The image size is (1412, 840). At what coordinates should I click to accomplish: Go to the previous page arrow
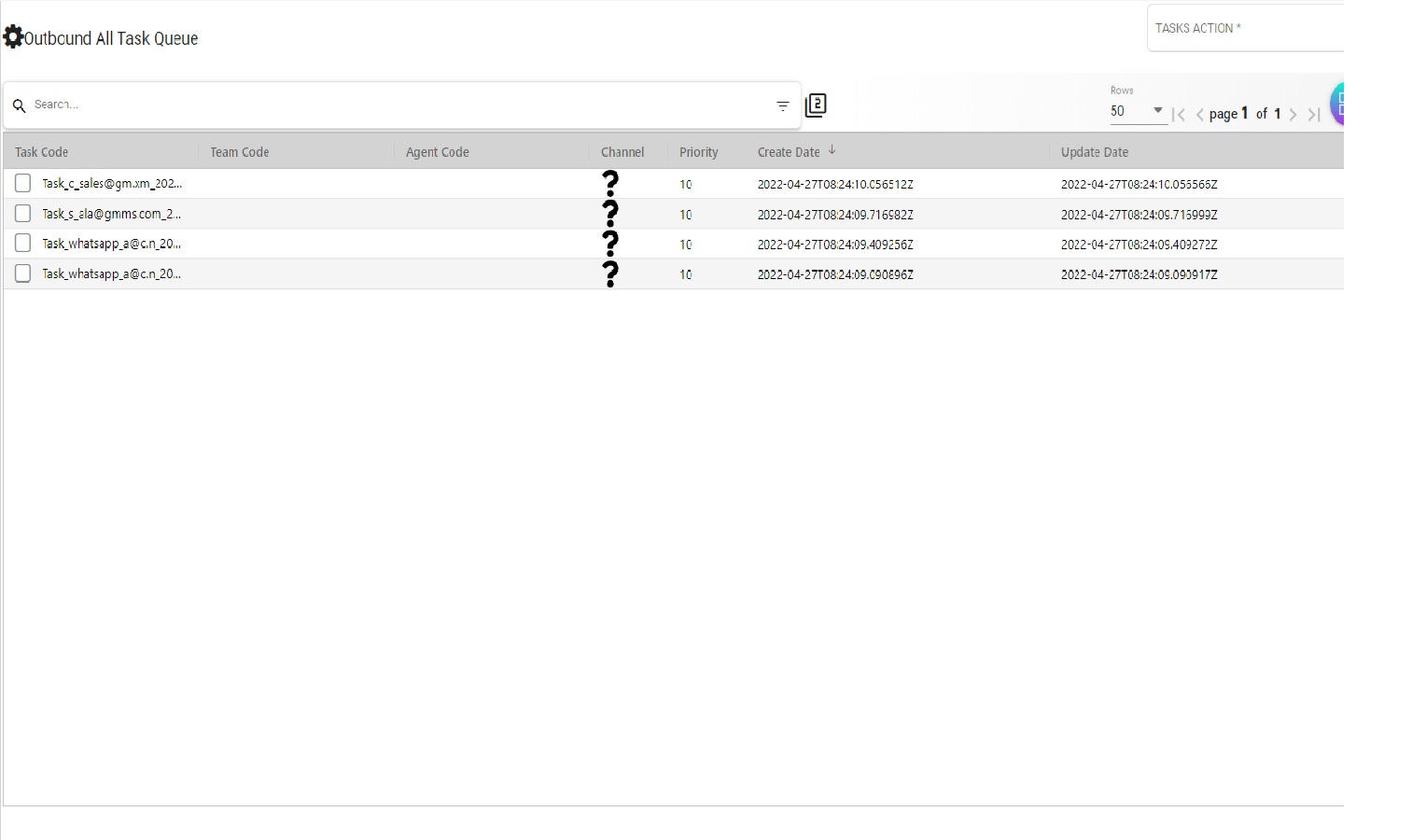[1200, 115]
